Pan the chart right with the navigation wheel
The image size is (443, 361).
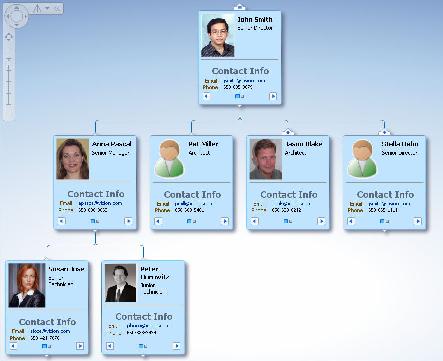[24, 16]
